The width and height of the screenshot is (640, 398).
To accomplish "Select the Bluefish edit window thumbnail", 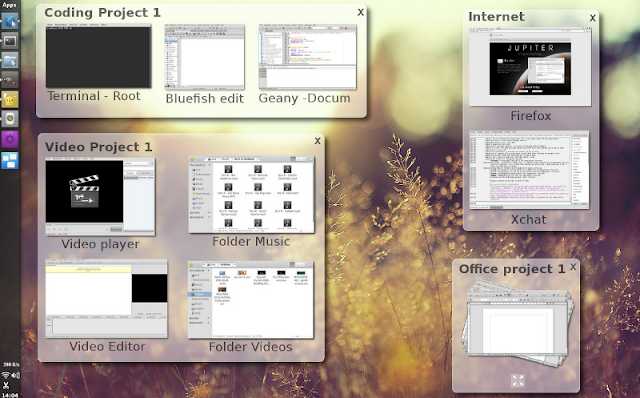I will click(x=204, y=57).
